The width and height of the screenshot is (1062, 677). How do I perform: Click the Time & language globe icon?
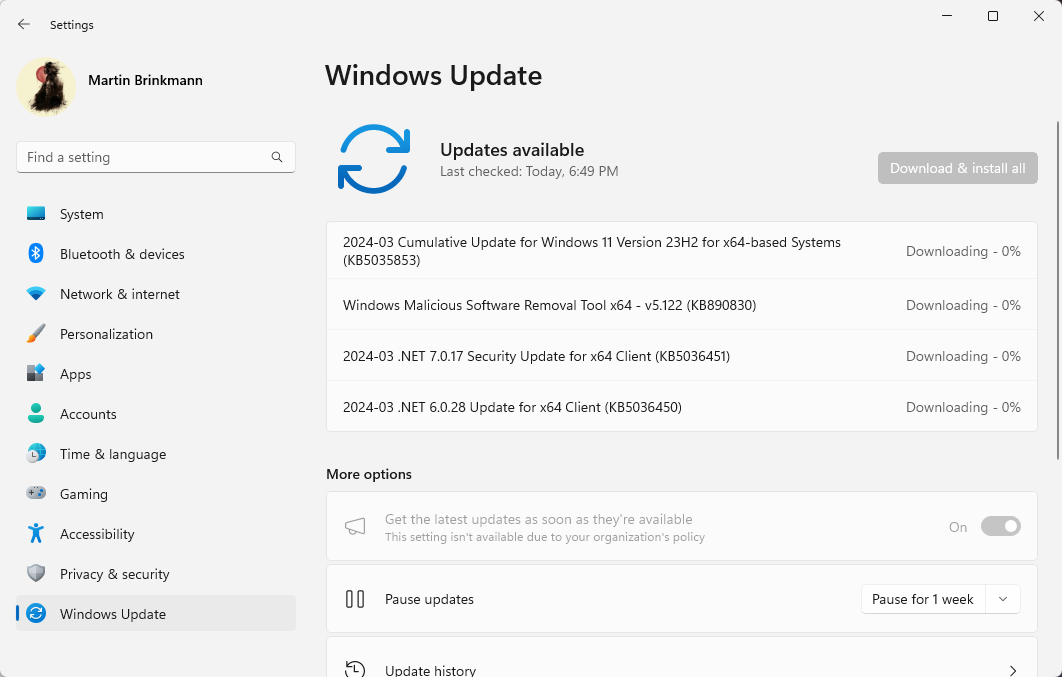tap(36, 454)
